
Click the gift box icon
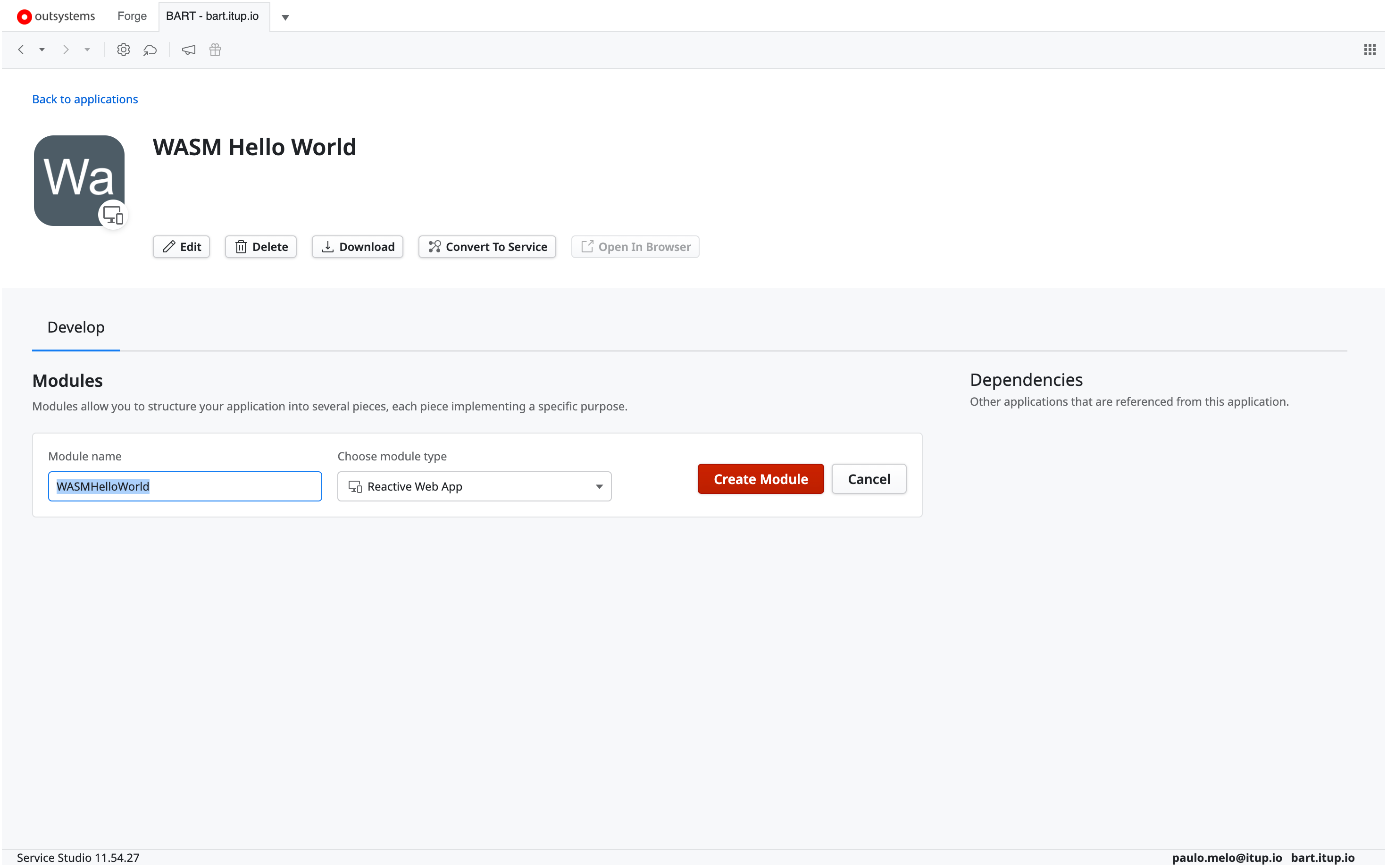coord(215,50)
